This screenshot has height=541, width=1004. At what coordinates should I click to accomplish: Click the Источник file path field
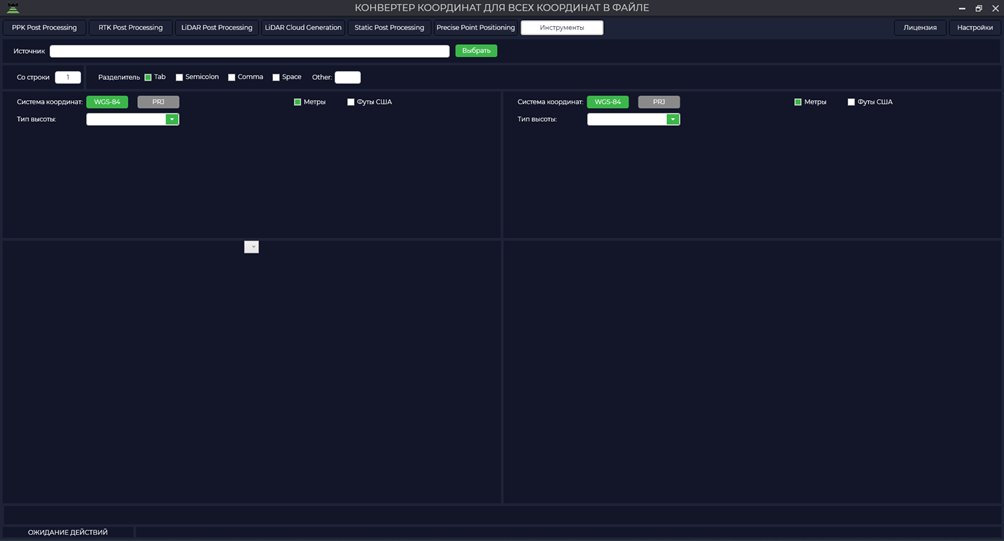pyautogui.click(x=250, y=51)
